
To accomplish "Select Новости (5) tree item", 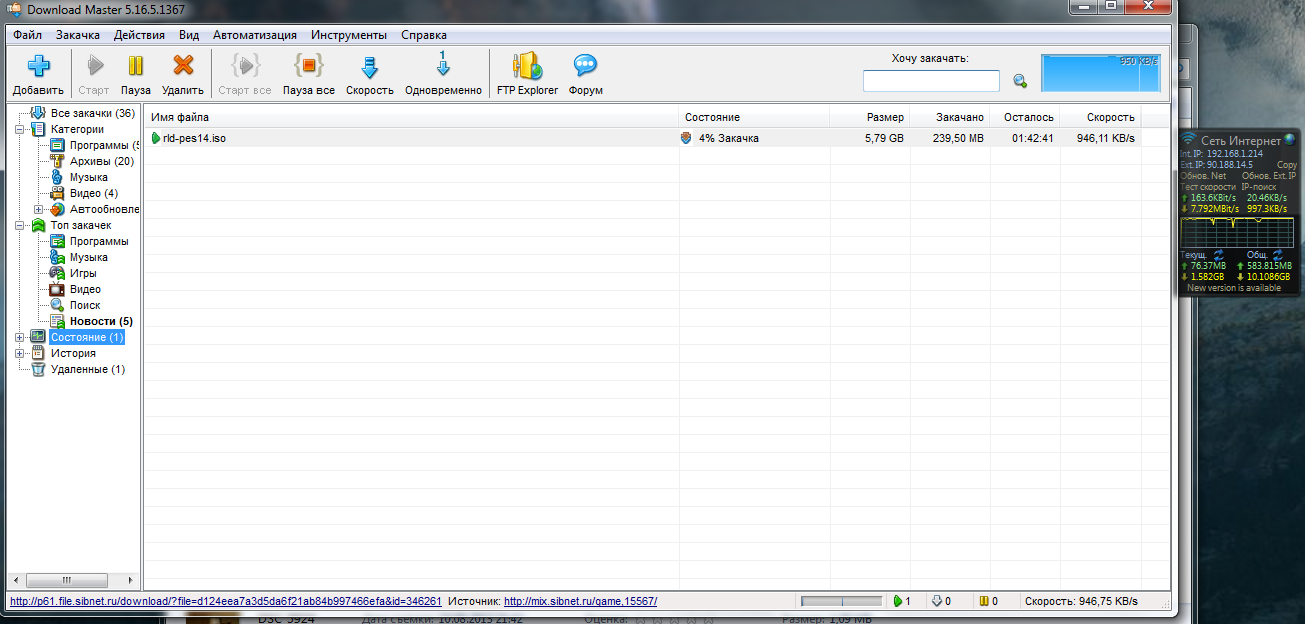I will 101,321.
